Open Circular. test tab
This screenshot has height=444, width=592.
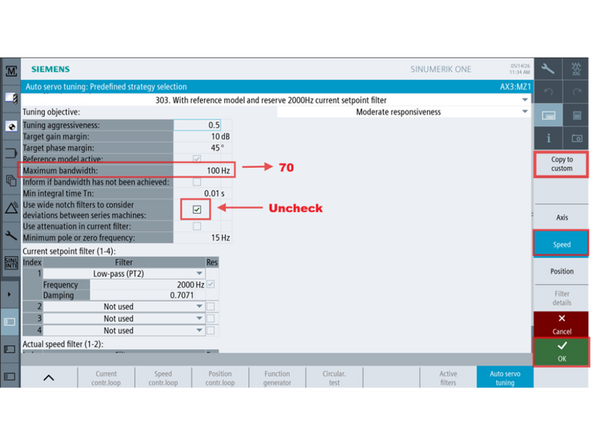(334, 378)
